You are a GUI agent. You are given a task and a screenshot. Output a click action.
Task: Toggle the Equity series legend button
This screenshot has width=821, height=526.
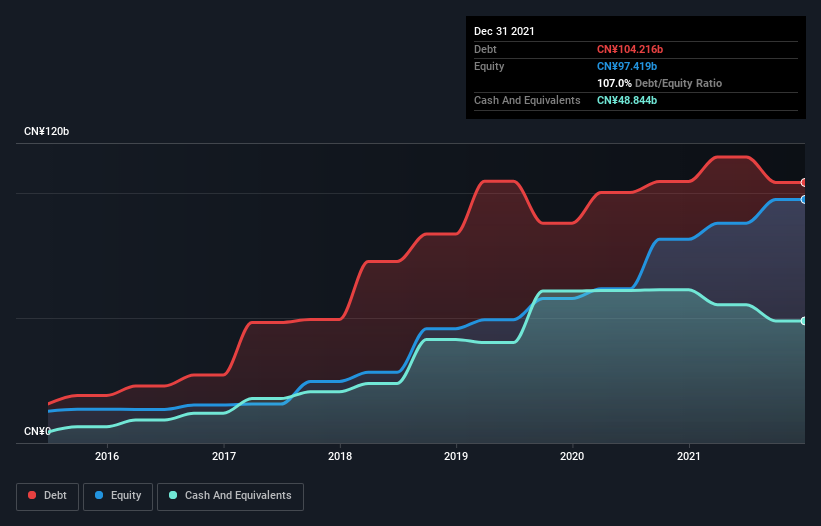(x=118, y=496)
